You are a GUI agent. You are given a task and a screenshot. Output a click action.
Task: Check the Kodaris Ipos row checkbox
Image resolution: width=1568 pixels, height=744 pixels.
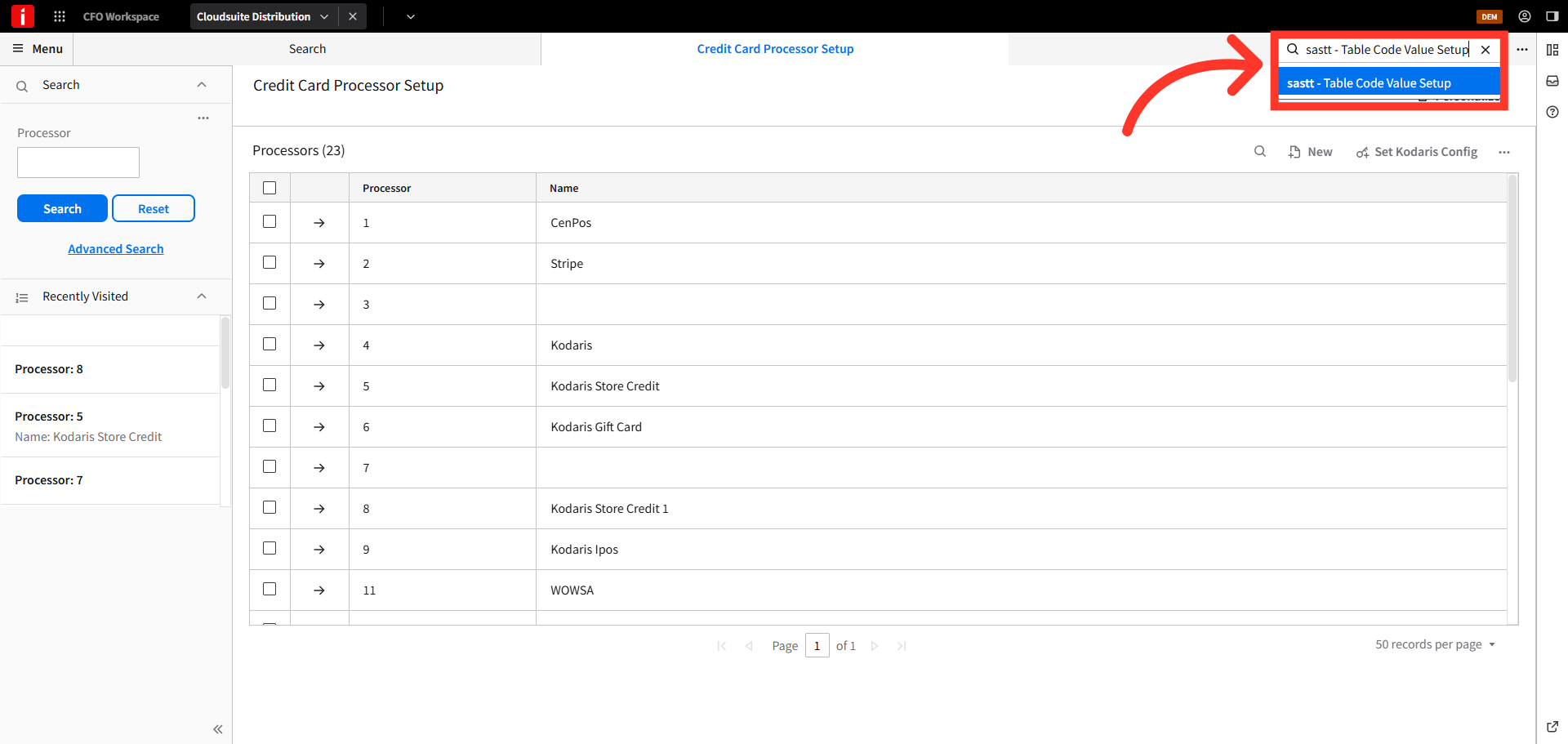(x=269, y=548)
